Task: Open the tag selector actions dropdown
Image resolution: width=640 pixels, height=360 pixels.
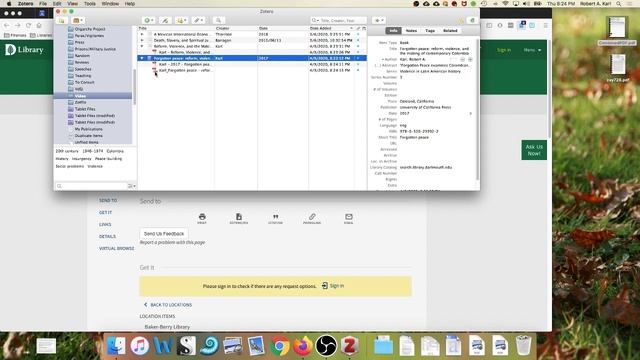Action: pyautogui.click(x=131, y=186)
